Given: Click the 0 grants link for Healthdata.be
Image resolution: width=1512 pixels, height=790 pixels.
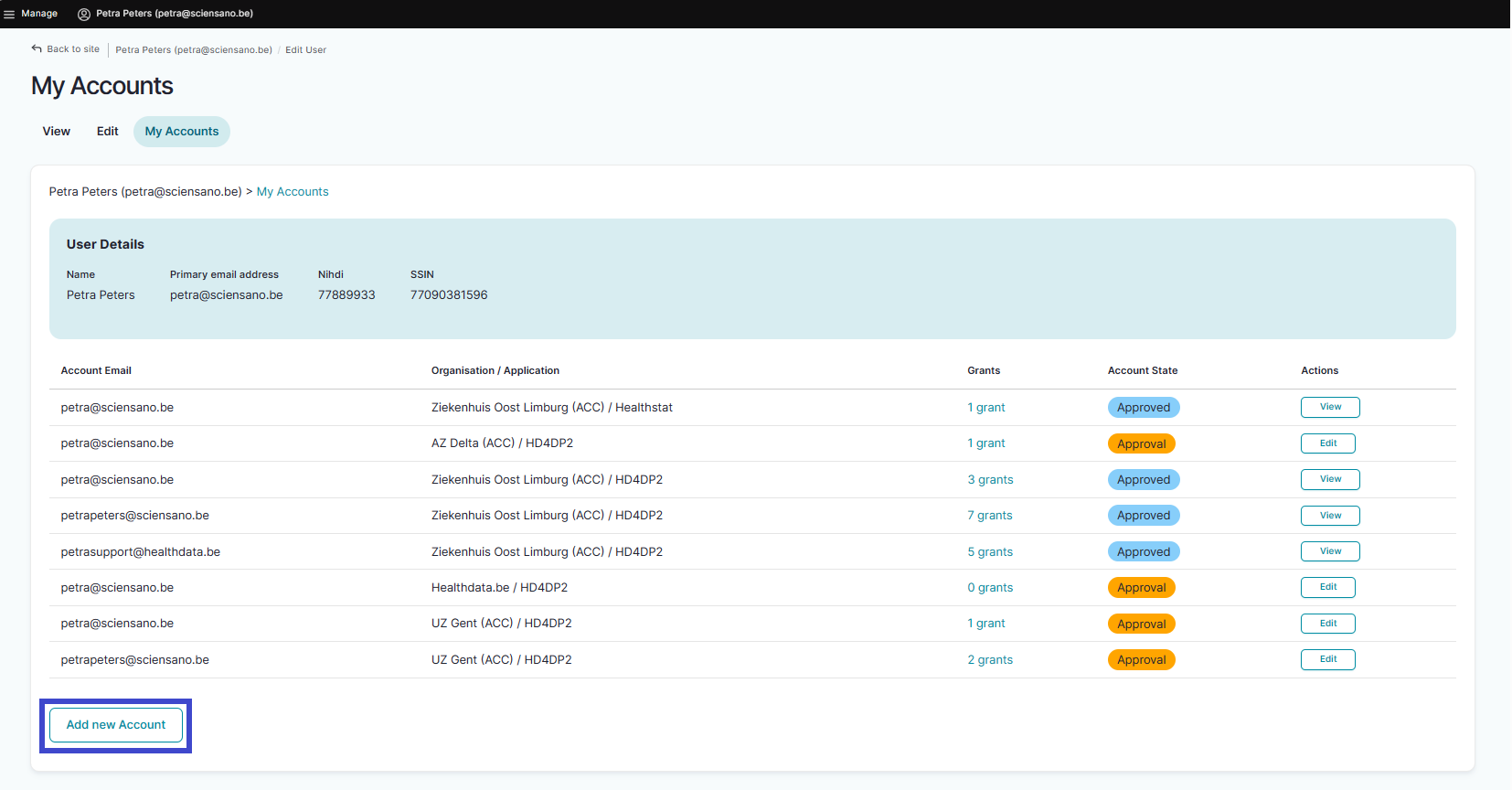Looking at the screenshot, I should [x=990, y=588].
